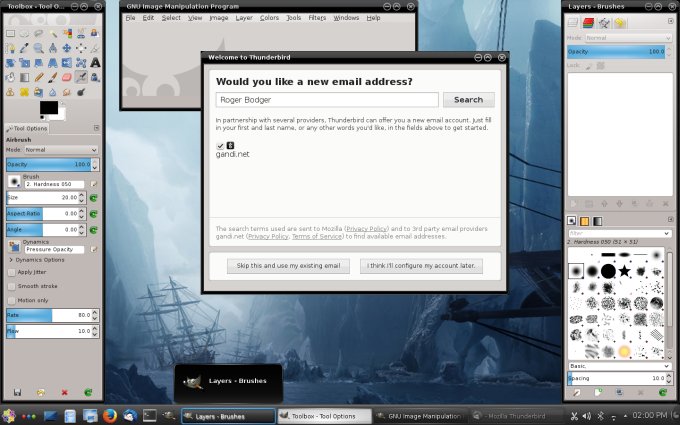Select the Text tool
Image resolution: width=680 pixels, height=425 pixels.
tap(95, 62)
